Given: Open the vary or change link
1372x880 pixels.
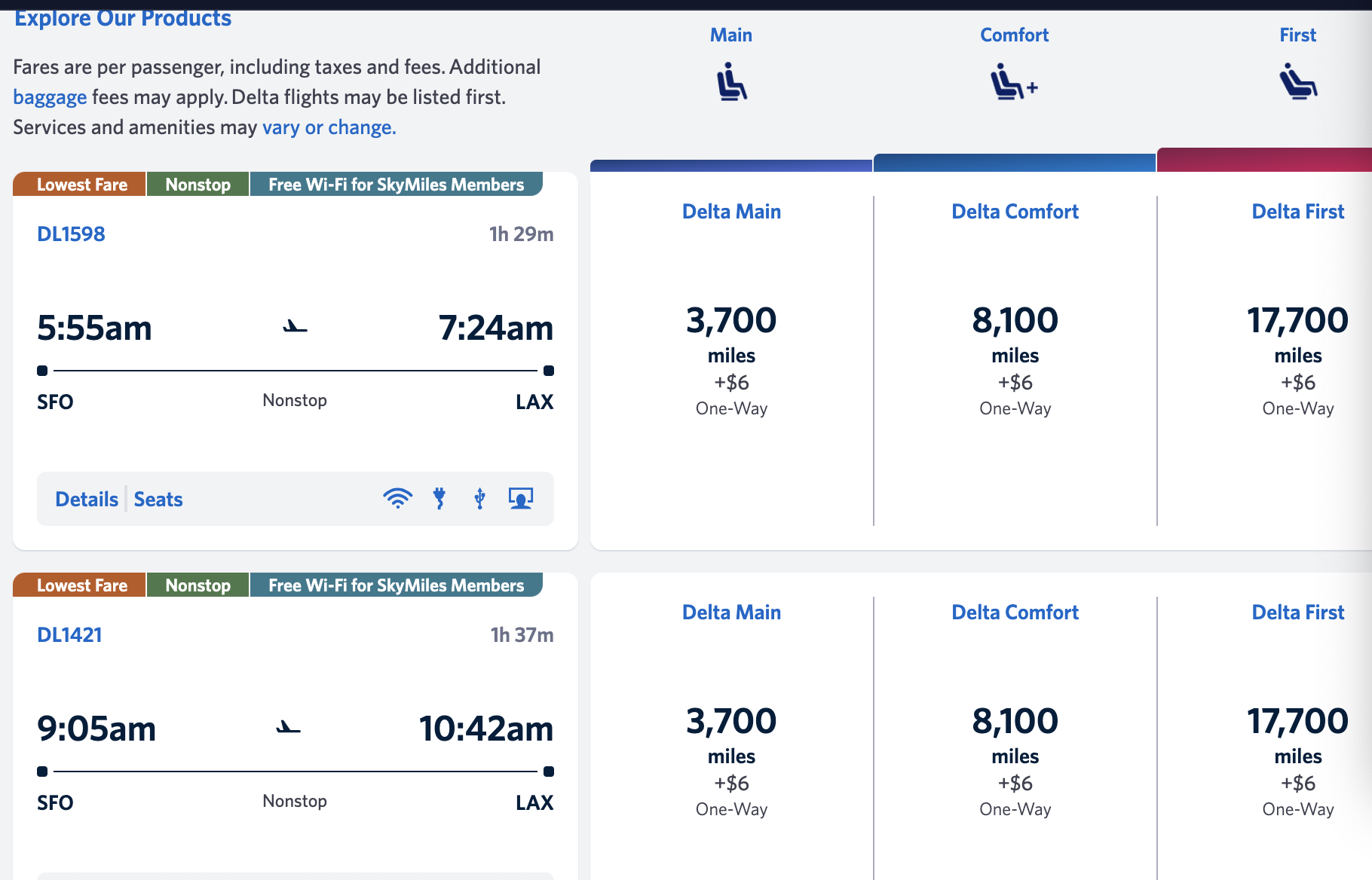Looking at the screenshot, I should tap(329, 127).
